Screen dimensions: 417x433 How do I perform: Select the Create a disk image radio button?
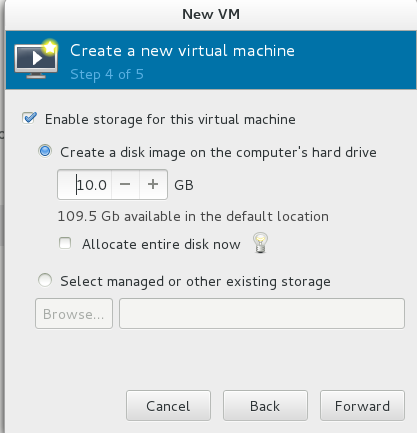45,151
